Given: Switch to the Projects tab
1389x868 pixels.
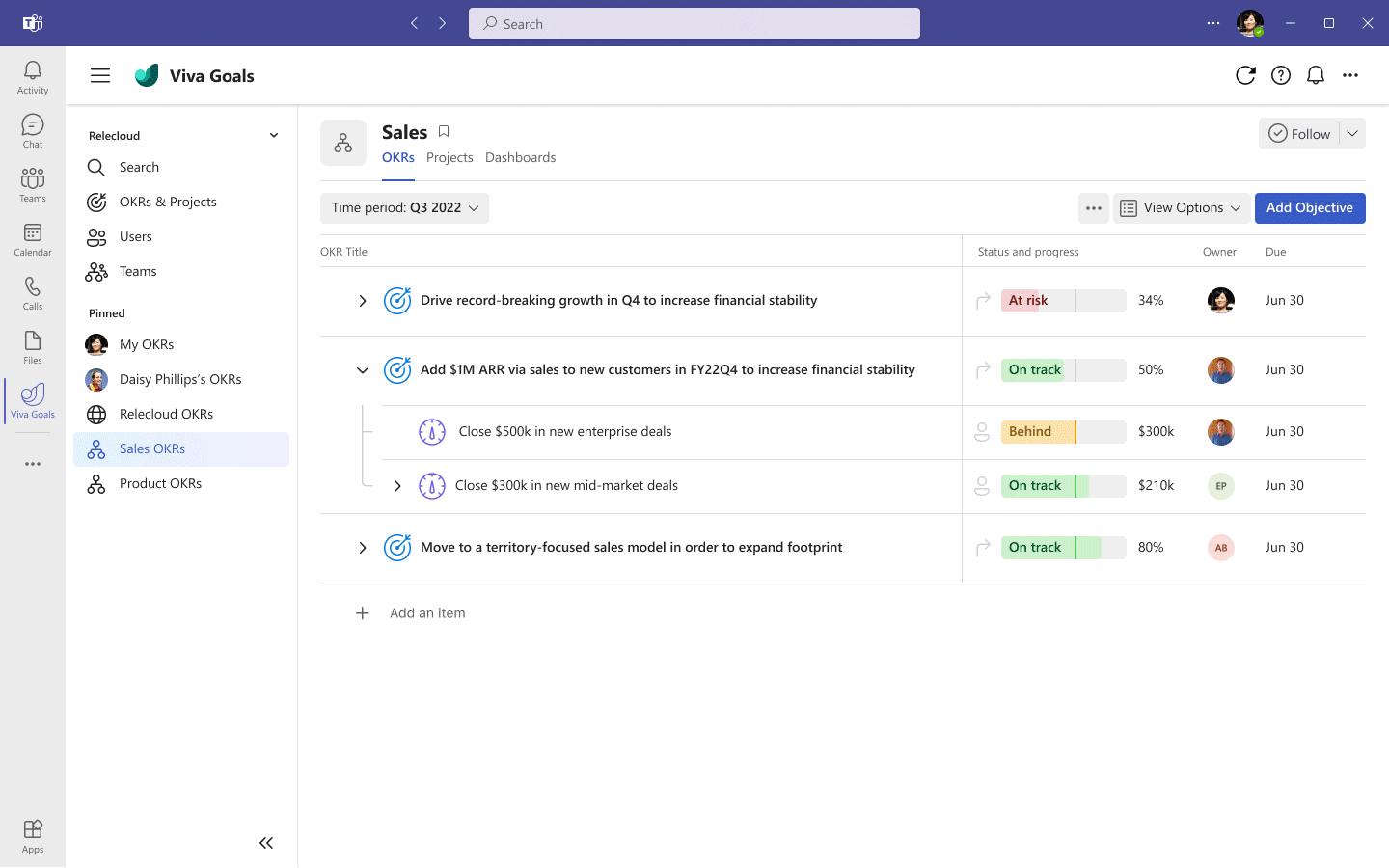Looking at the screenshot, I should point(449,157).
